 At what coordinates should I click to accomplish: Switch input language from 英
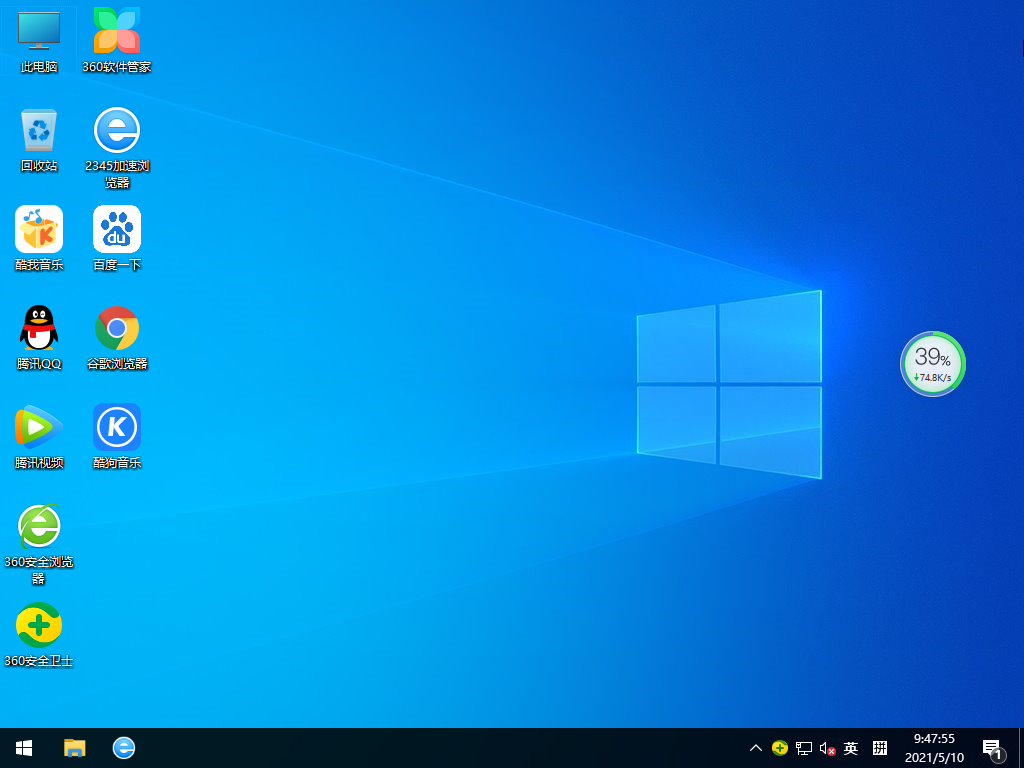tap(850, 747)
